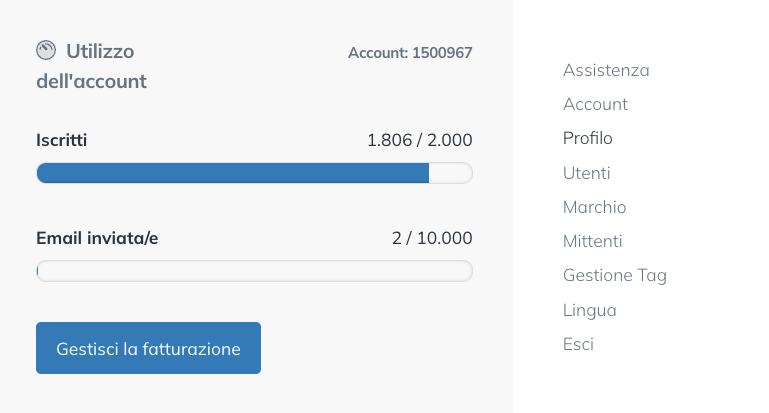Click the unfilled end of Iscritti bar
The width and height of the screenshot is (769, 413).
click(450, 173)
